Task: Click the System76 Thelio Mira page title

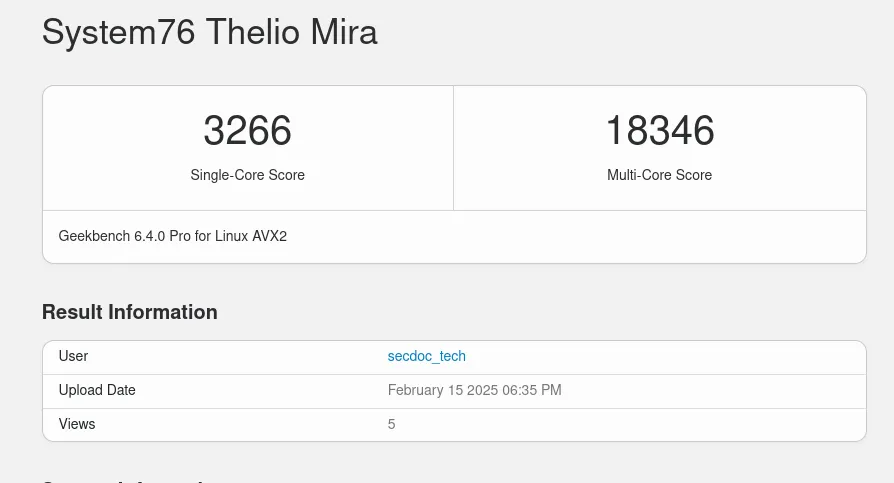Action: pos(209,33)
